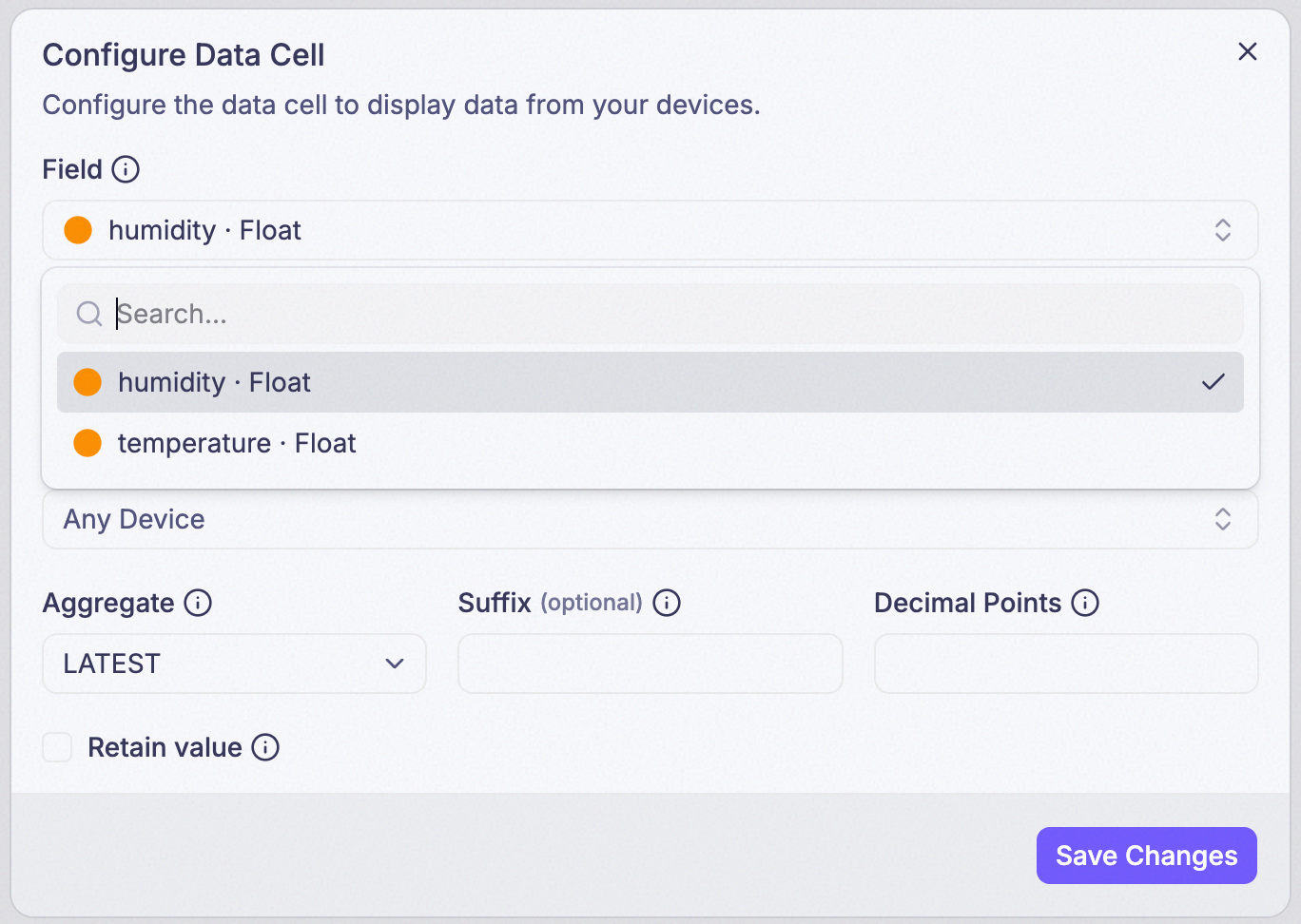Select the humidity · Float option
The width and height of the screenshot is (1301, 924).
[650, 382]
